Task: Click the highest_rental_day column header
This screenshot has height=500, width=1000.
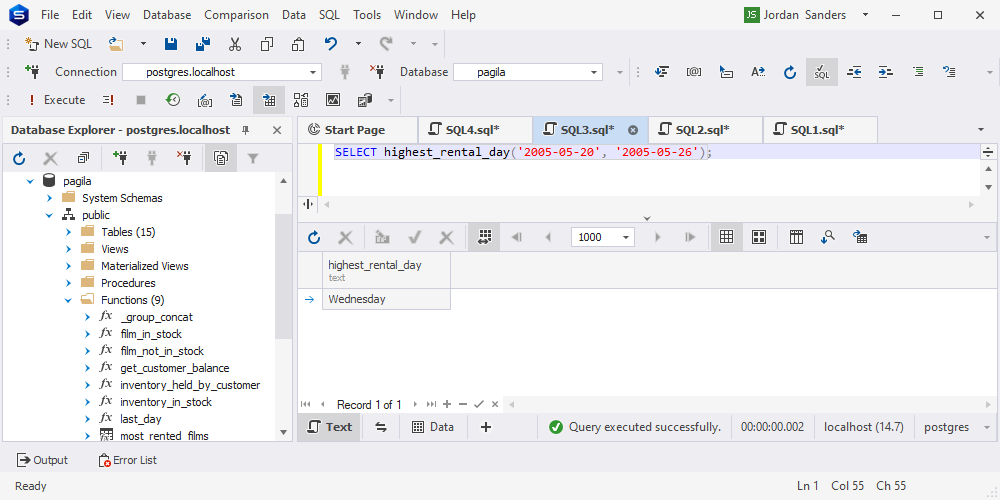Action: 386,270
